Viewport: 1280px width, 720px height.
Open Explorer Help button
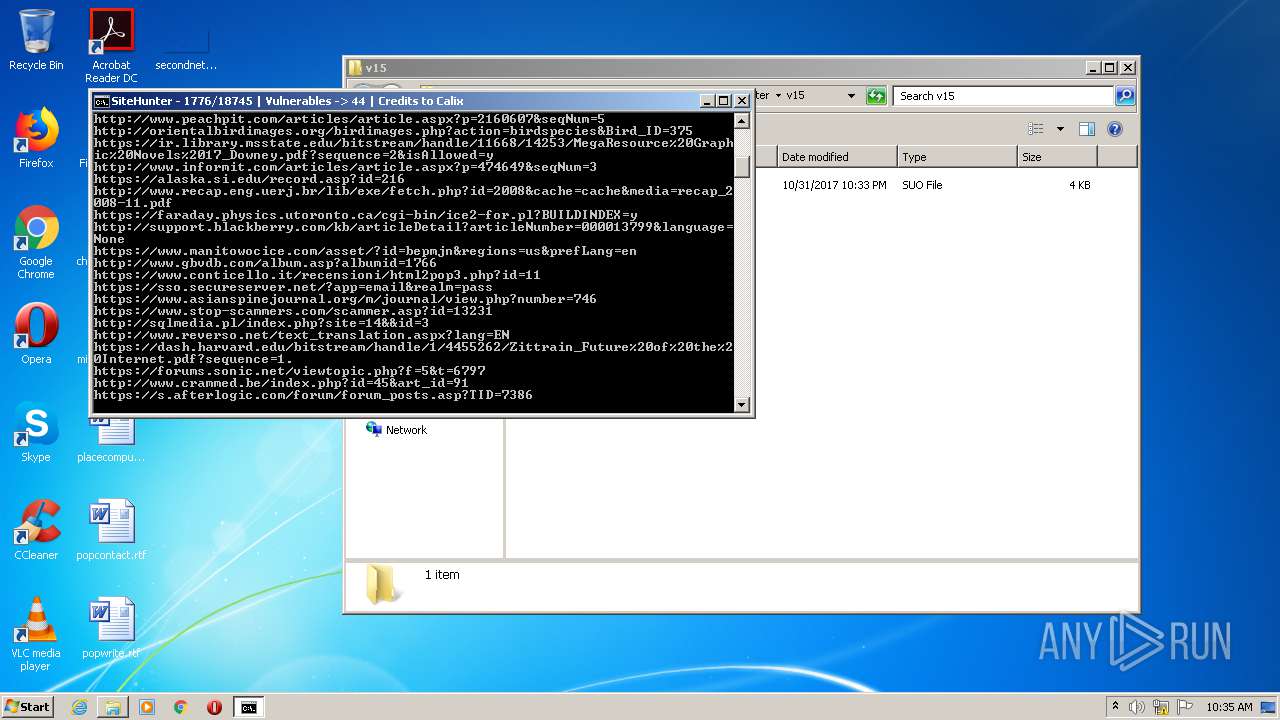click(1115, 129)
